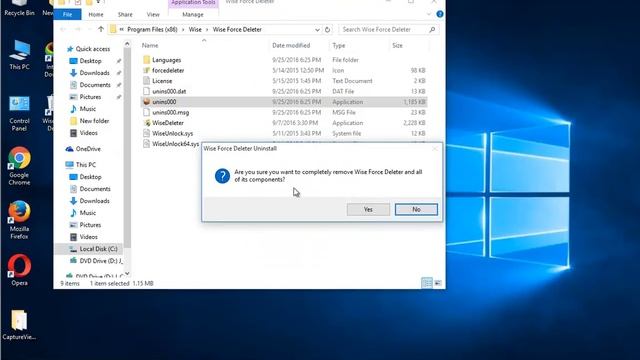
Task: Open the Share ribbon tab
Action: pyautogui.click(x=125, y=14)
